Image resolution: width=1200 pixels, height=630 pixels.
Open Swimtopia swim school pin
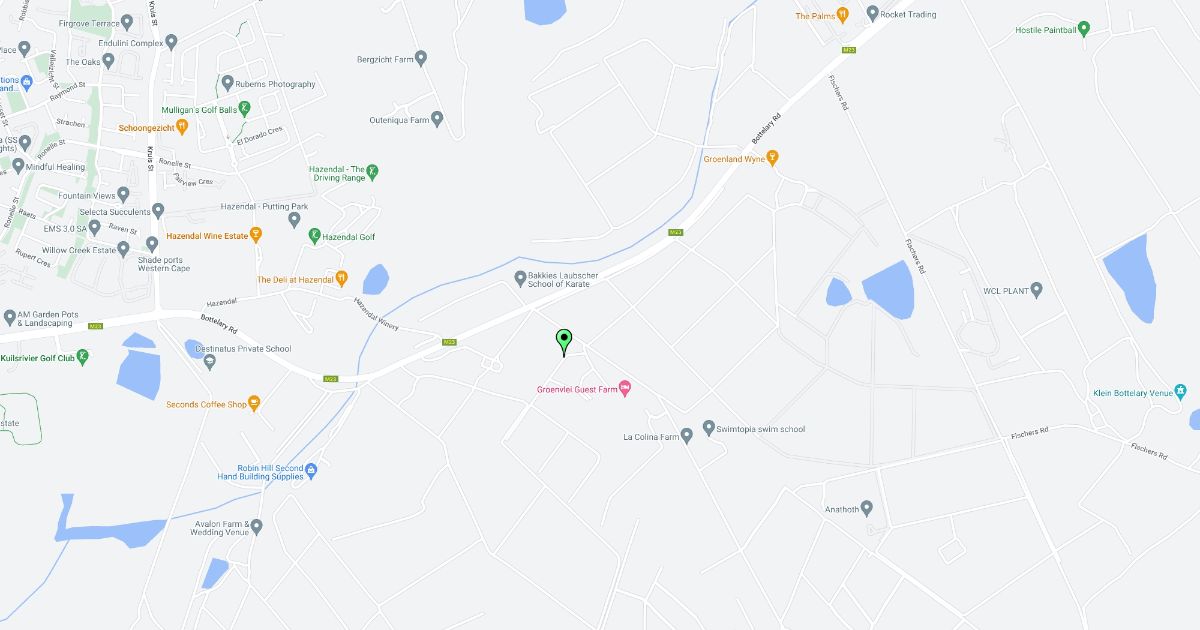coord(709,429)
